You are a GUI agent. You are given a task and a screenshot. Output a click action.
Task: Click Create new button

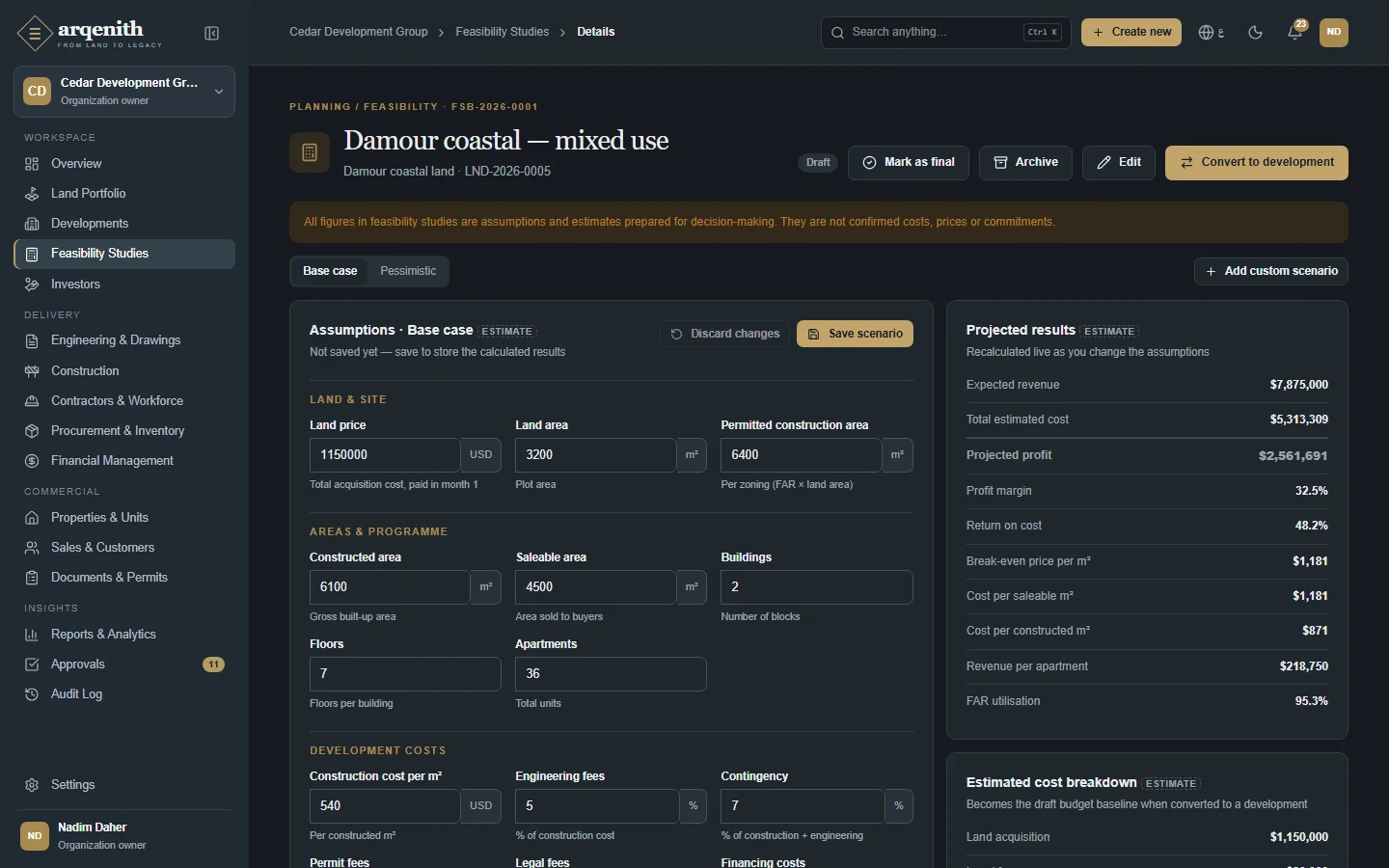[1131, 33]
